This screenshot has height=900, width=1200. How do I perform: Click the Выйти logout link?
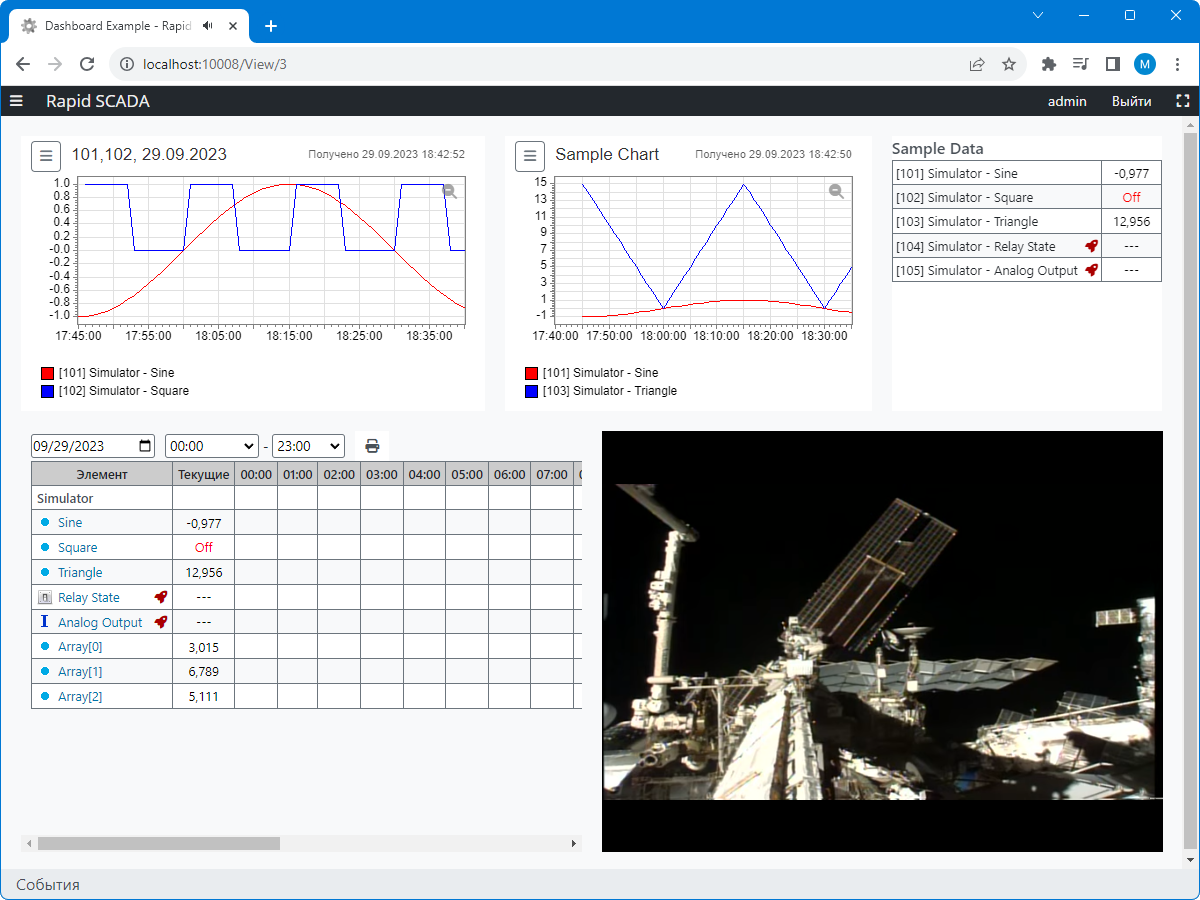pos(1131,101)
